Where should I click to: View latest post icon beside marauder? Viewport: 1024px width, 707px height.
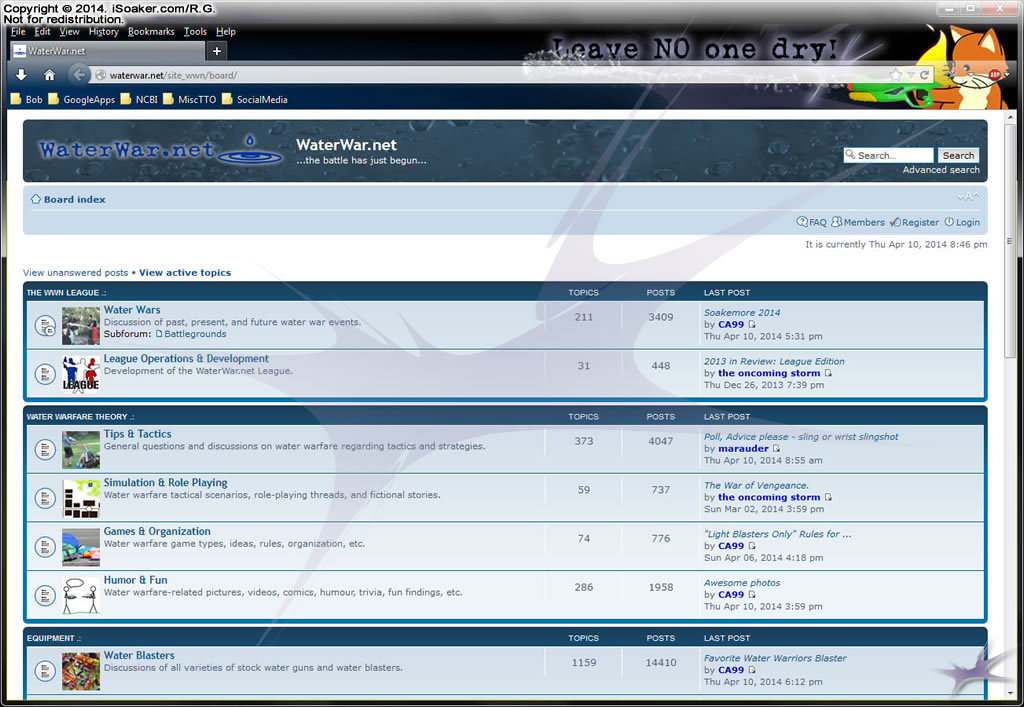(776, 448)
